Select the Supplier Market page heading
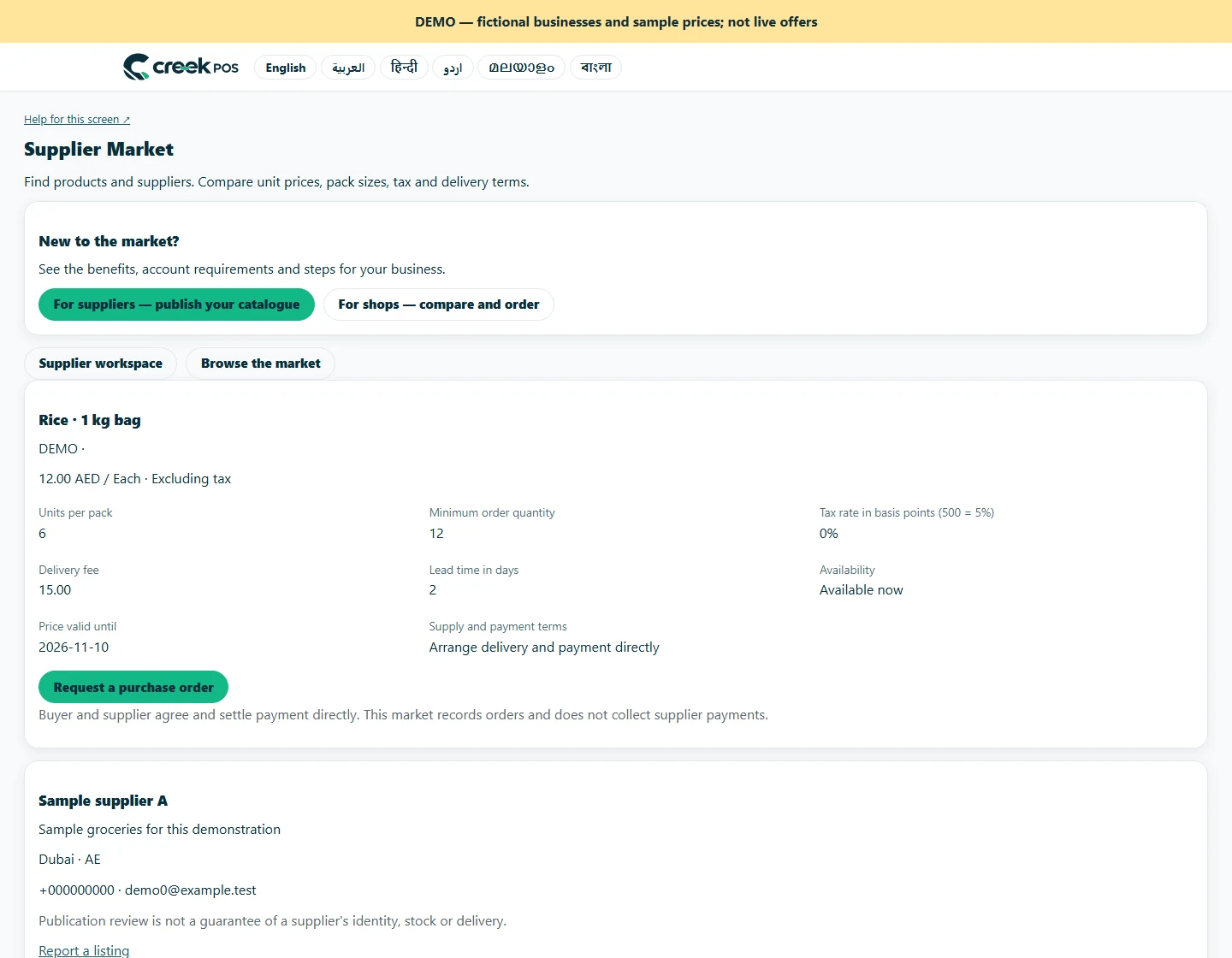 click(x=98, y=150)
